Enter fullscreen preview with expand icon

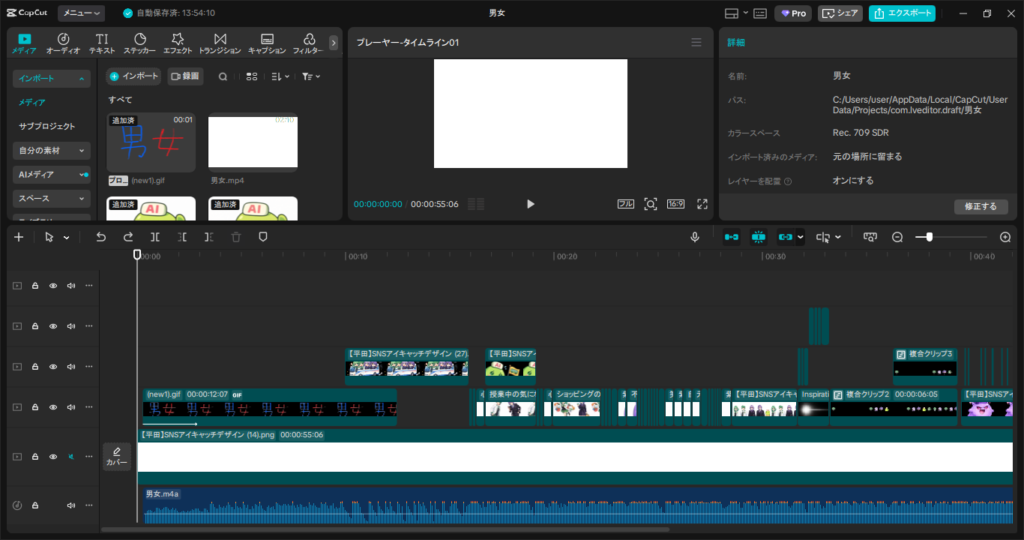tap(702, 204)
